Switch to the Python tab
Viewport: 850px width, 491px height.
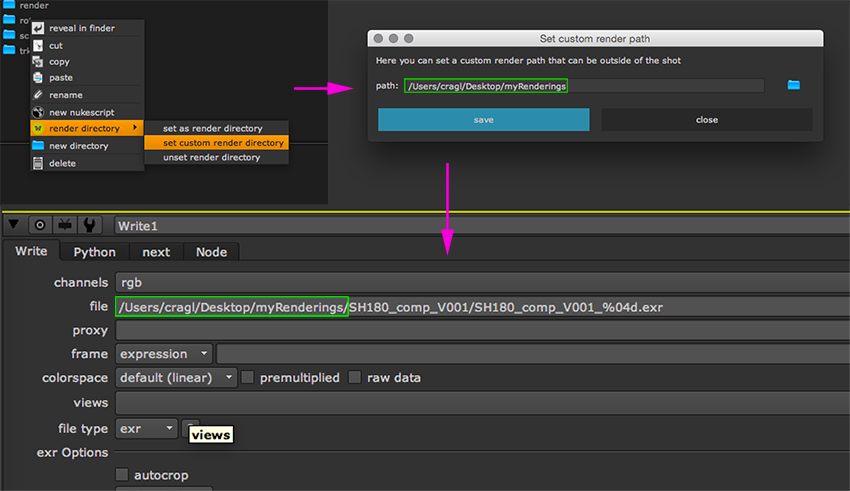[x=95, y=252]
